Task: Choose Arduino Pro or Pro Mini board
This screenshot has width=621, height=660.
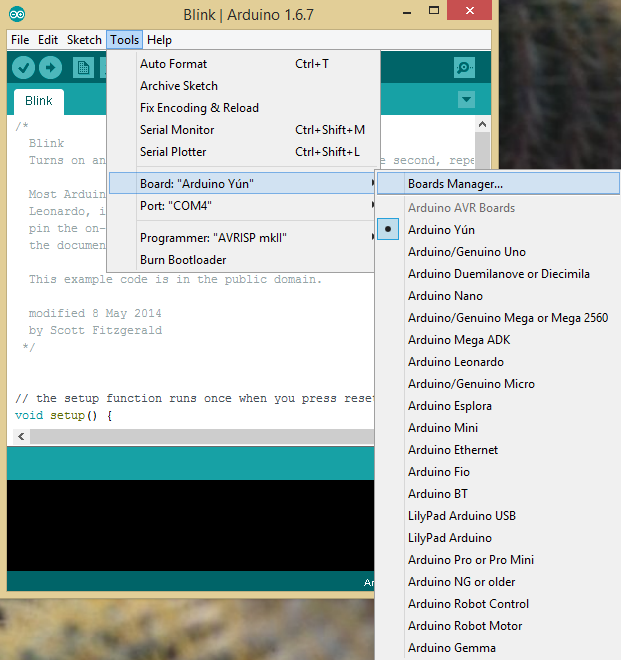Action: [498, 560]
